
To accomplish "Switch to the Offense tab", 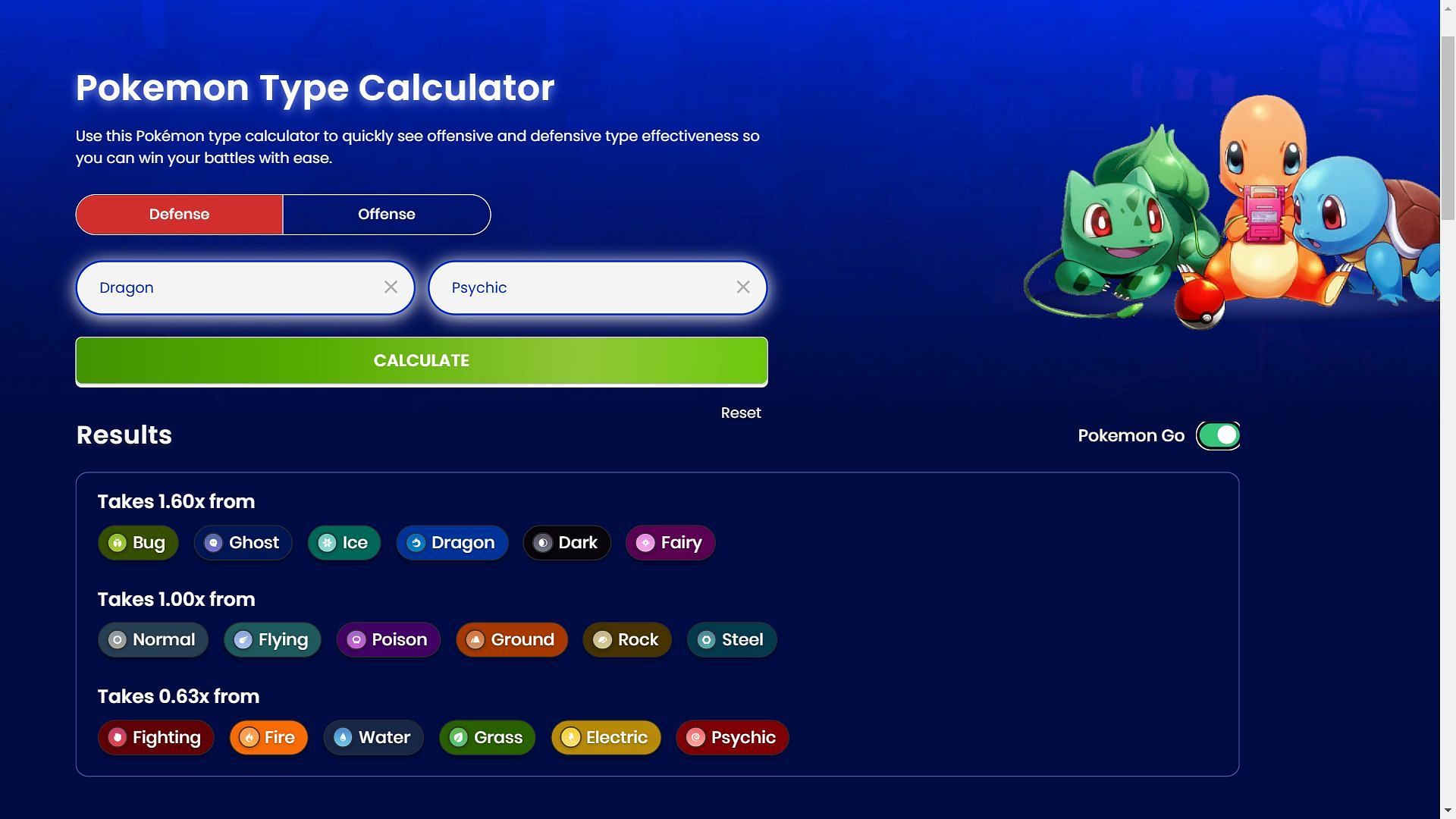I will coord(386,214).
